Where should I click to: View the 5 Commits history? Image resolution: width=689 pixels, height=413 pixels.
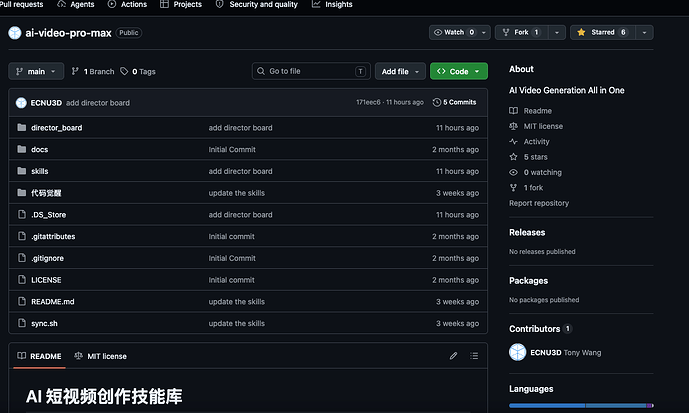(454, 102)
